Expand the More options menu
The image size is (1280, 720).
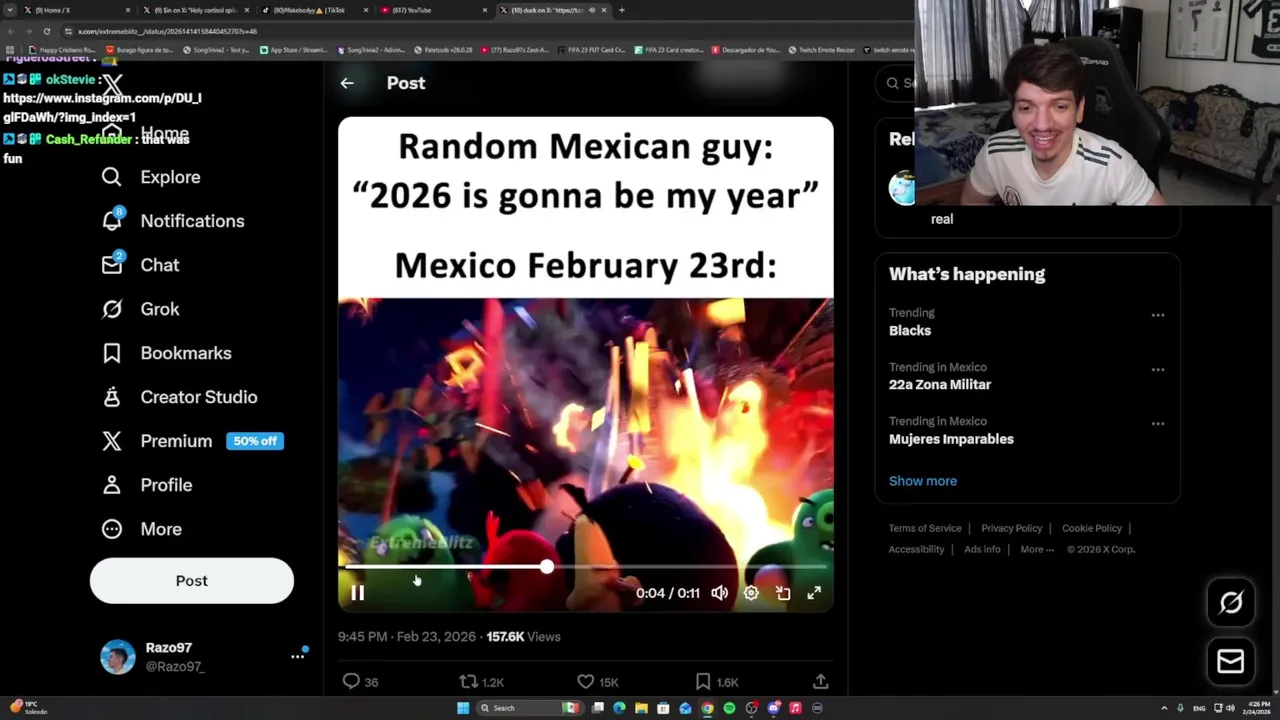tap(142, 529)
